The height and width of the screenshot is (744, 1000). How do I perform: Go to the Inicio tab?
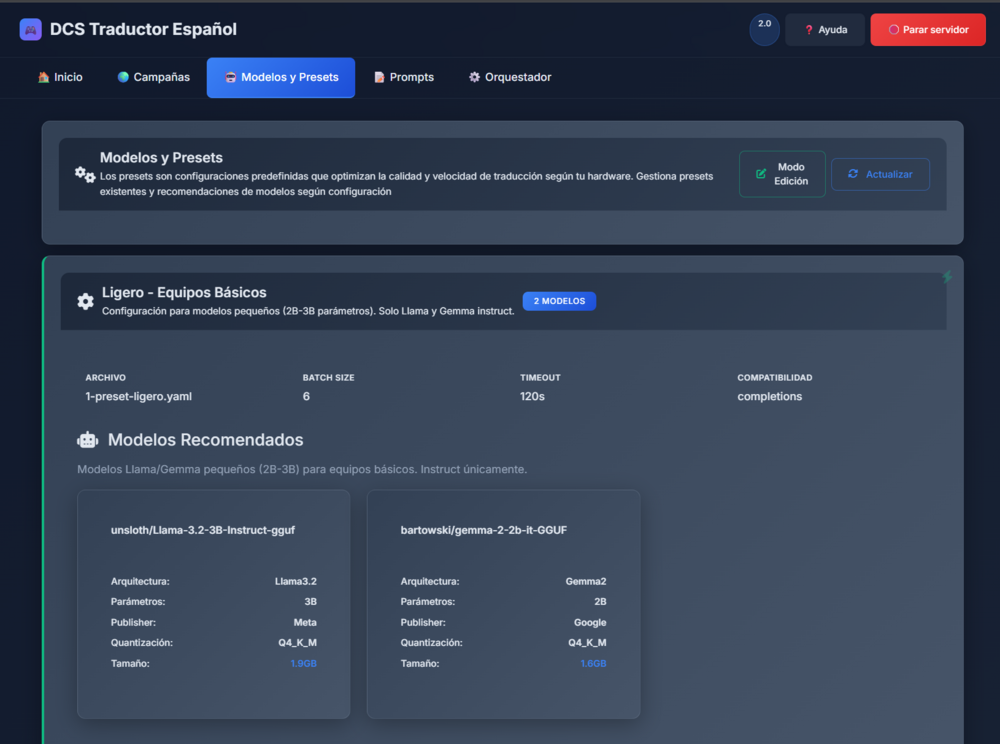click(x=60, y=77)
